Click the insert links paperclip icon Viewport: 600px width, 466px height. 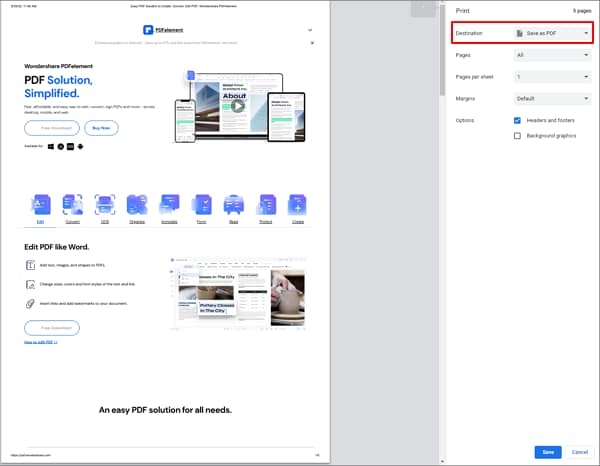(x=30, y=304)
